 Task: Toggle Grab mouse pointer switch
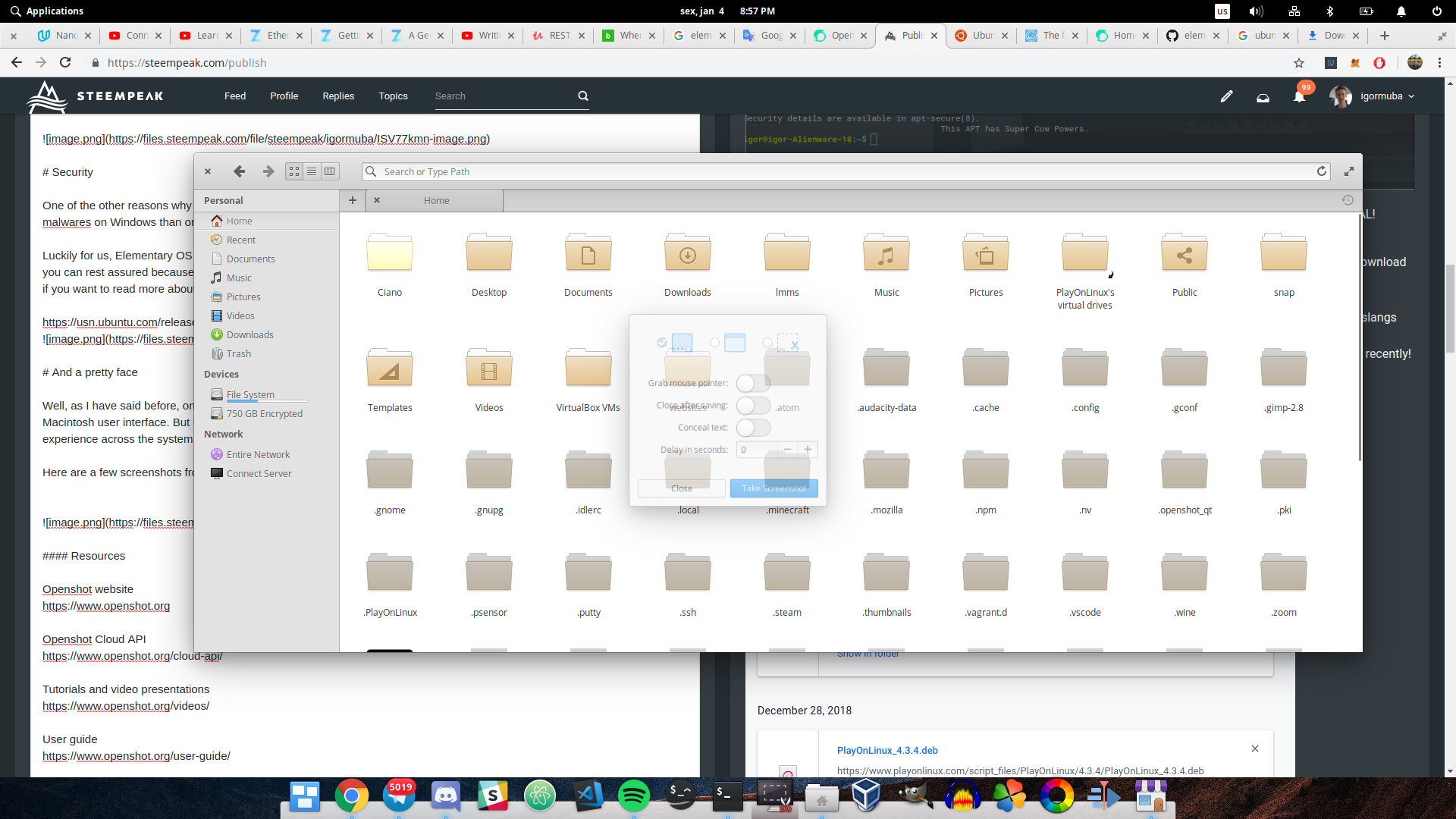point(753,383)
